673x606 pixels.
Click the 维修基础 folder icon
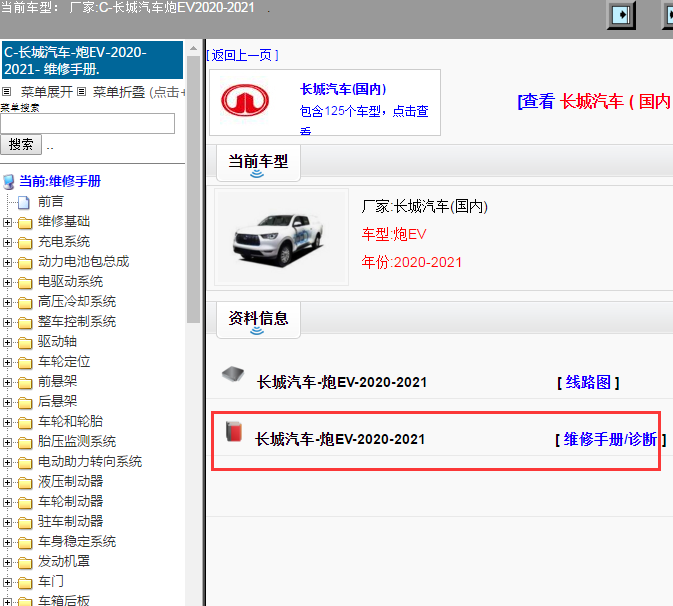point(25,222)
